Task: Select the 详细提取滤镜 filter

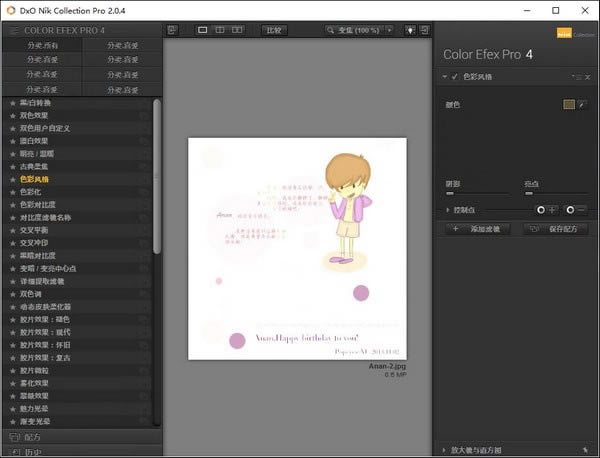Action: pyautogui.click(x=77, y=281)
